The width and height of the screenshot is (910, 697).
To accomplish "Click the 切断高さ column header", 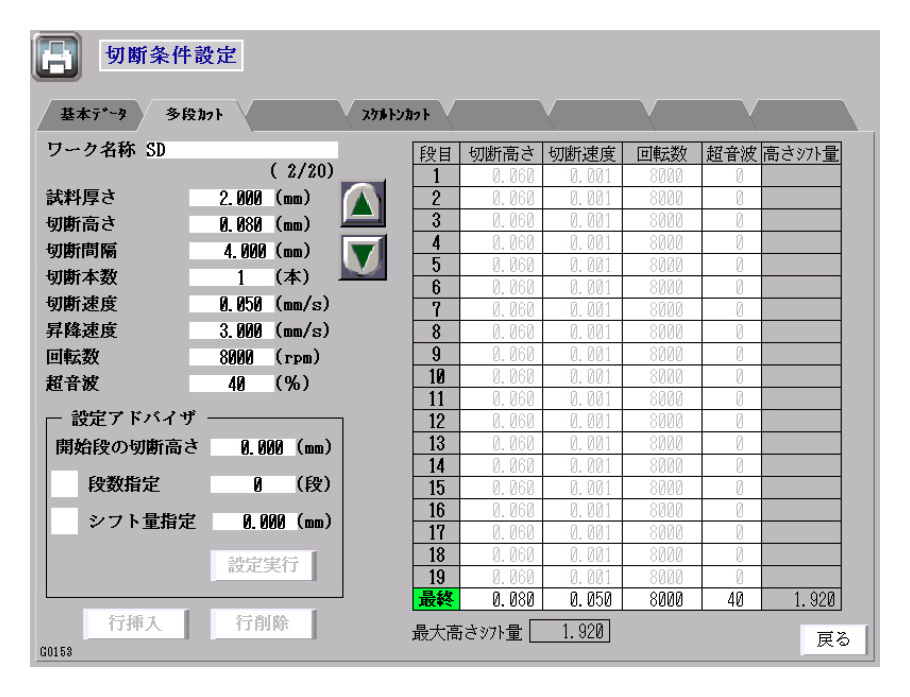I will click(501, 154).
